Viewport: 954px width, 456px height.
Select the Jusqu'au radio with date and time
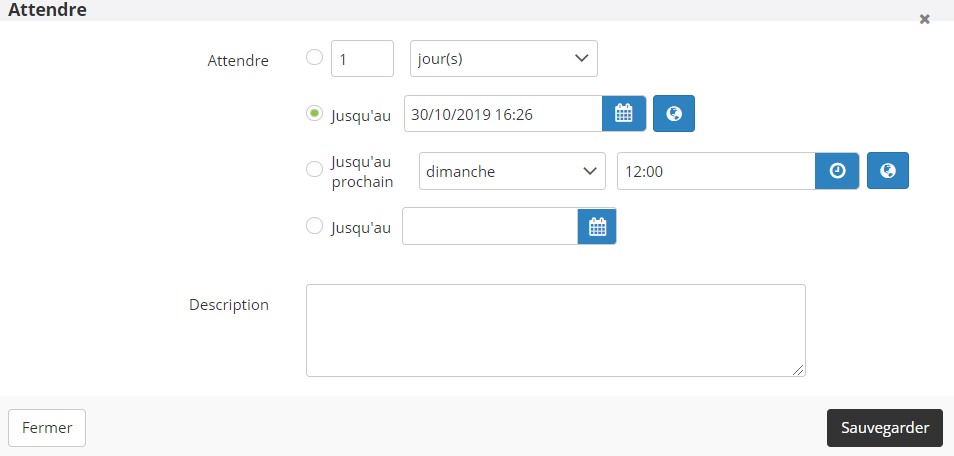coord(314,113)
